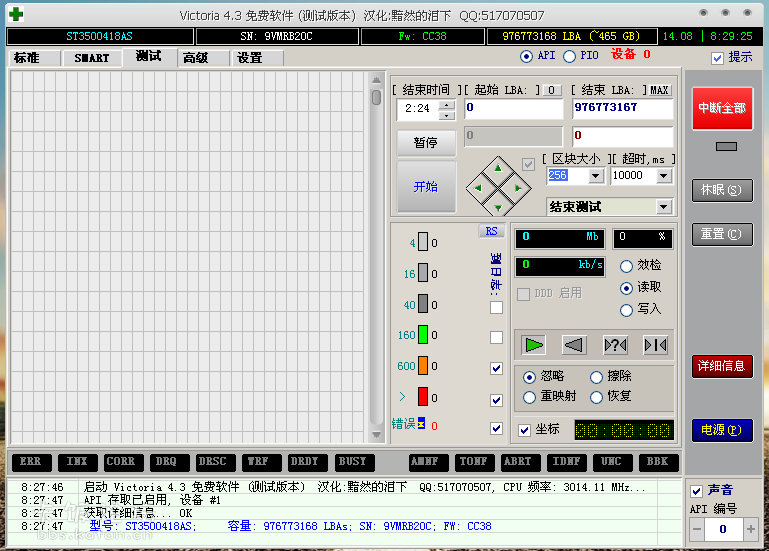Click the red slow-block swatch
Viewport: 769px width, 551px height.
(x=423, y=397)
